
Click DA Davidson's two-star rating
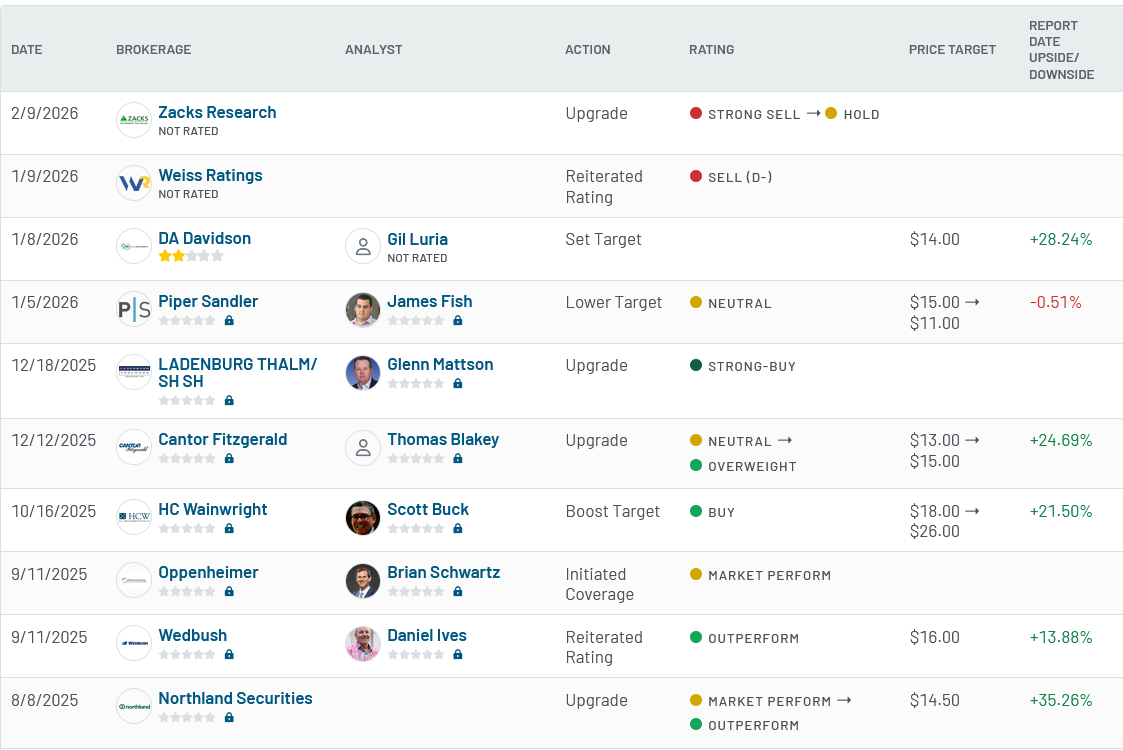(x=191, y=256)
